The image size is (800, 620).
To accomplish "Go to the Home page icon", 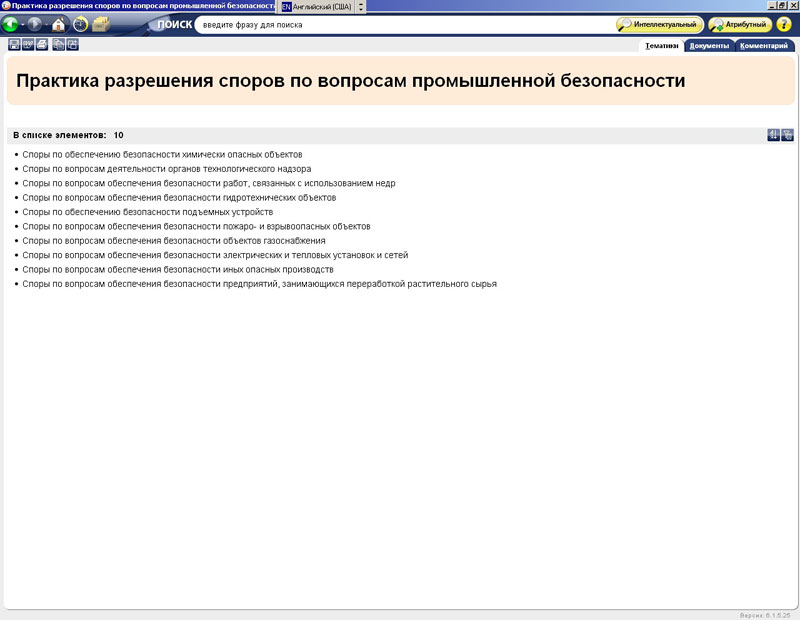I will tap(58, 24).
